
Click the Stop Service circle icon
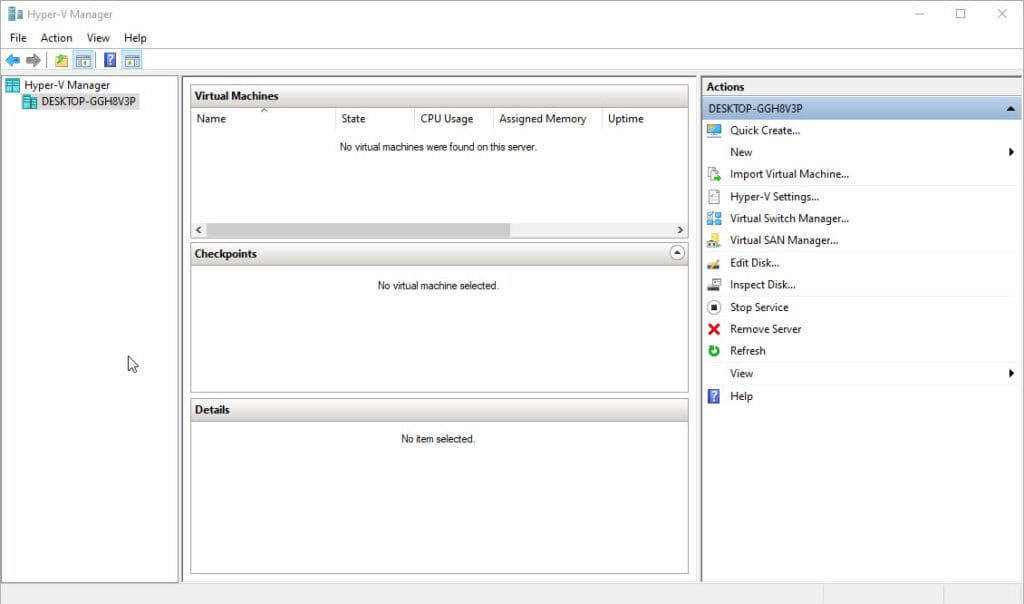point(714,307)
